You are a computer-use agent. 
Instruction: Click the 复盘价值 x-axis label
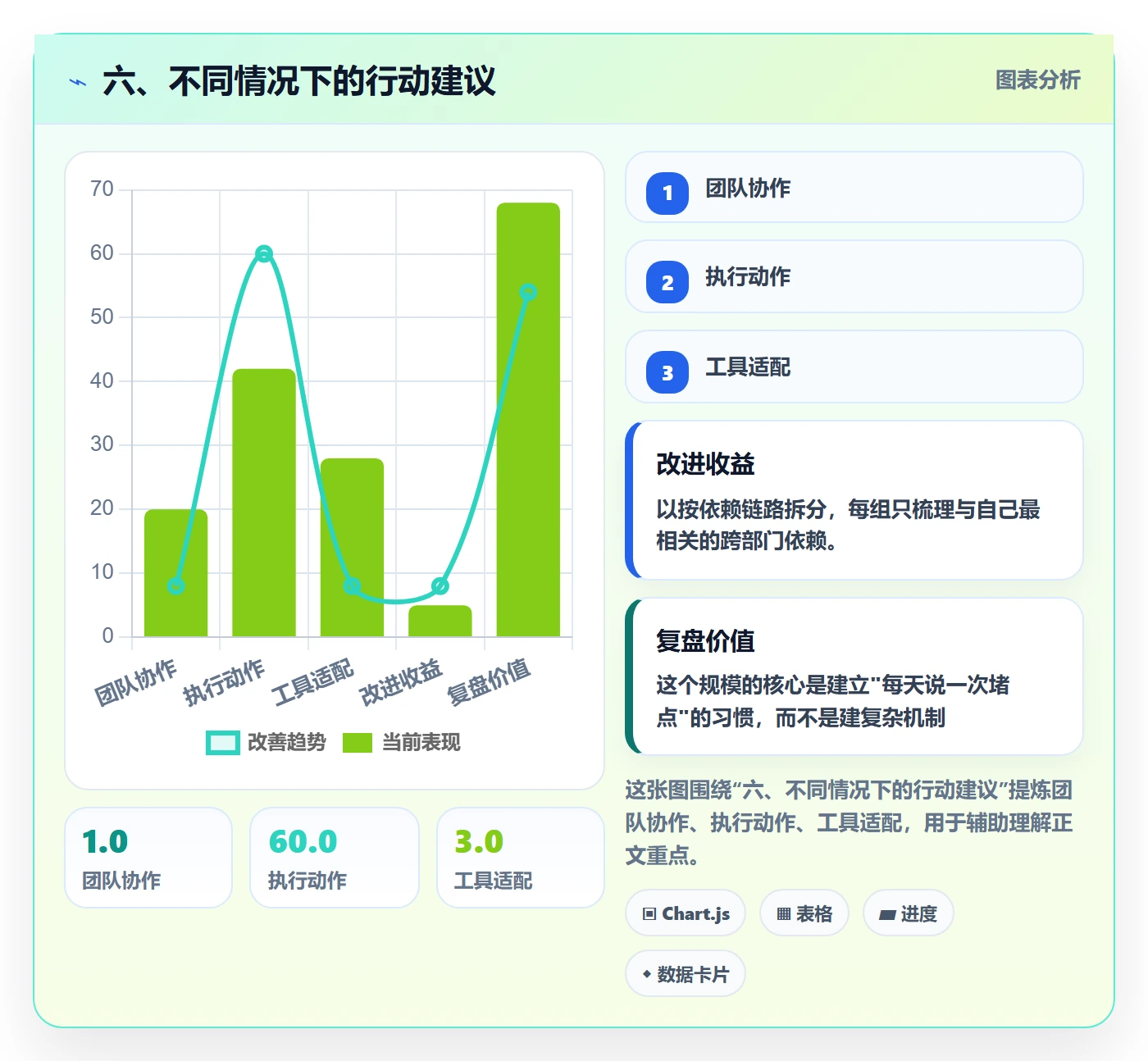(489, 681)
